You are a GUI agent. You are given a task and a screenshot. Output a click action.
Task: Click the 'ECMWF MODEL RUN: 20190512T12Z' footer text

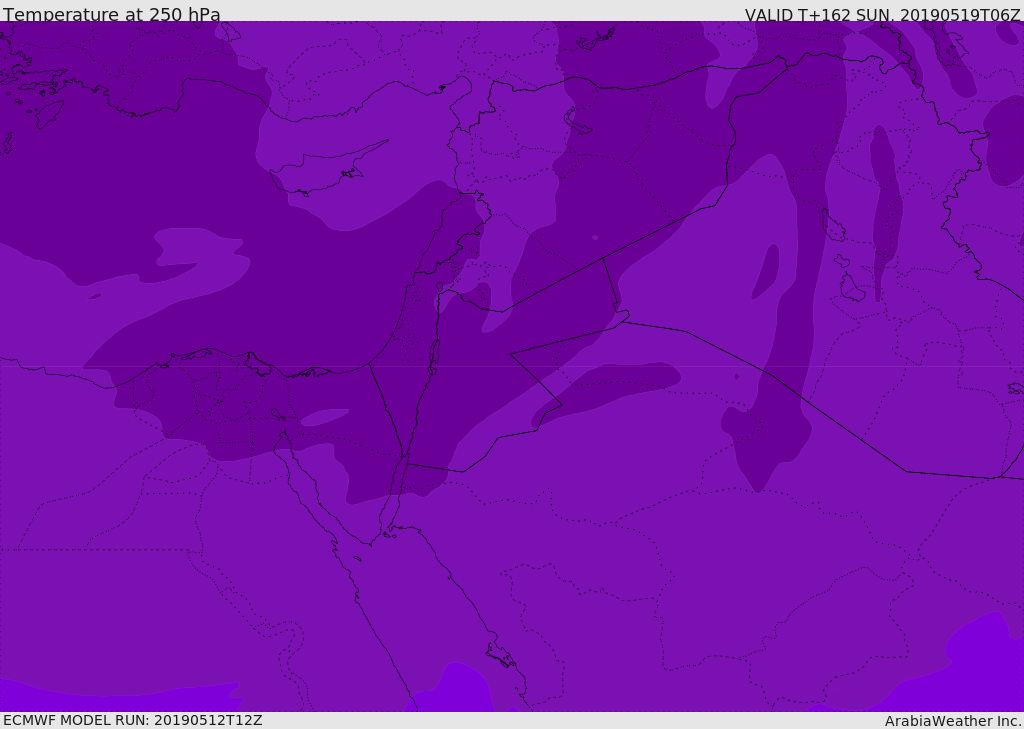[133, 720]
